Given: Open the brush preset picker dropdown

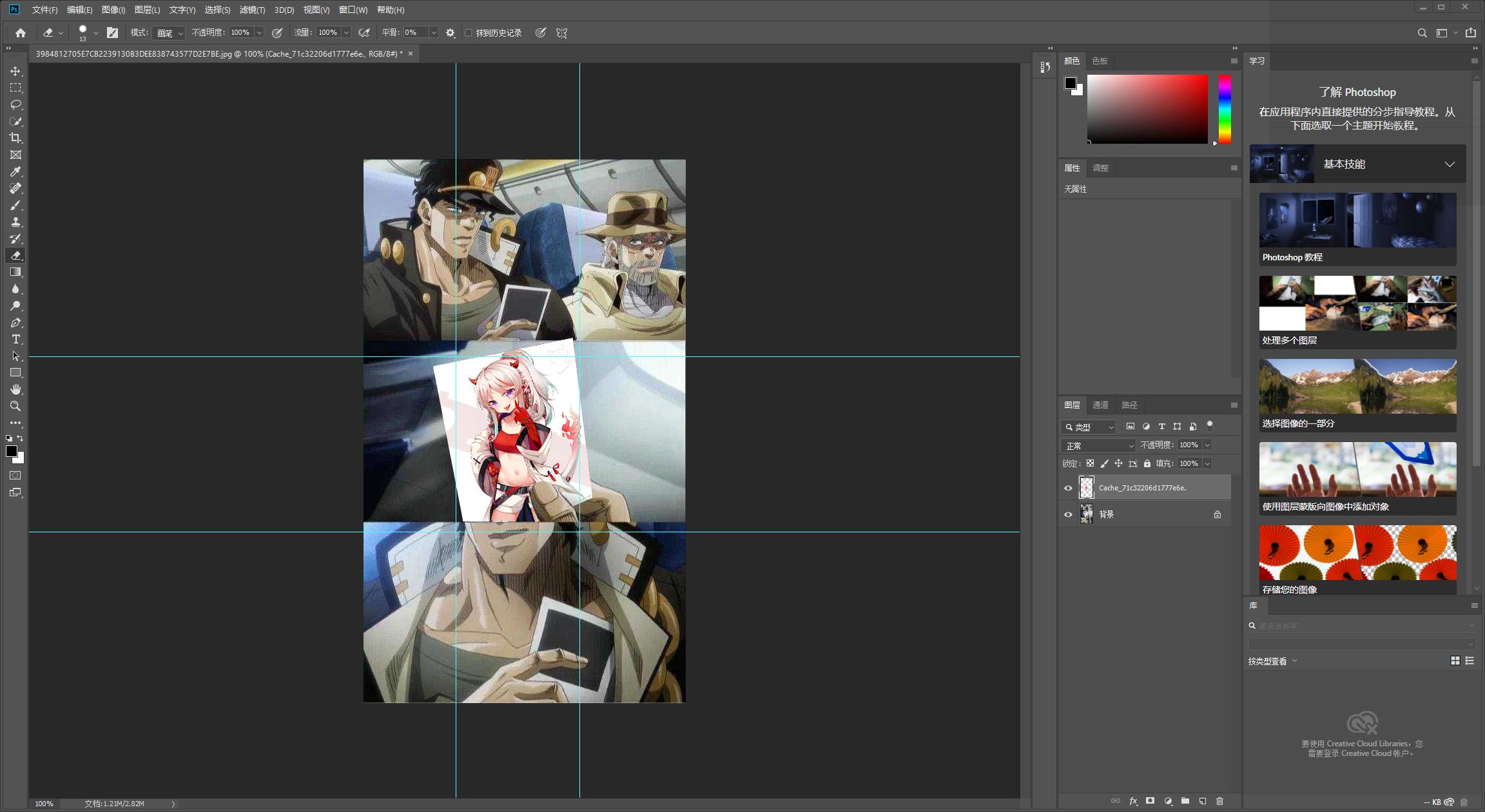Looking at the screenshot, I should [96, 33].
